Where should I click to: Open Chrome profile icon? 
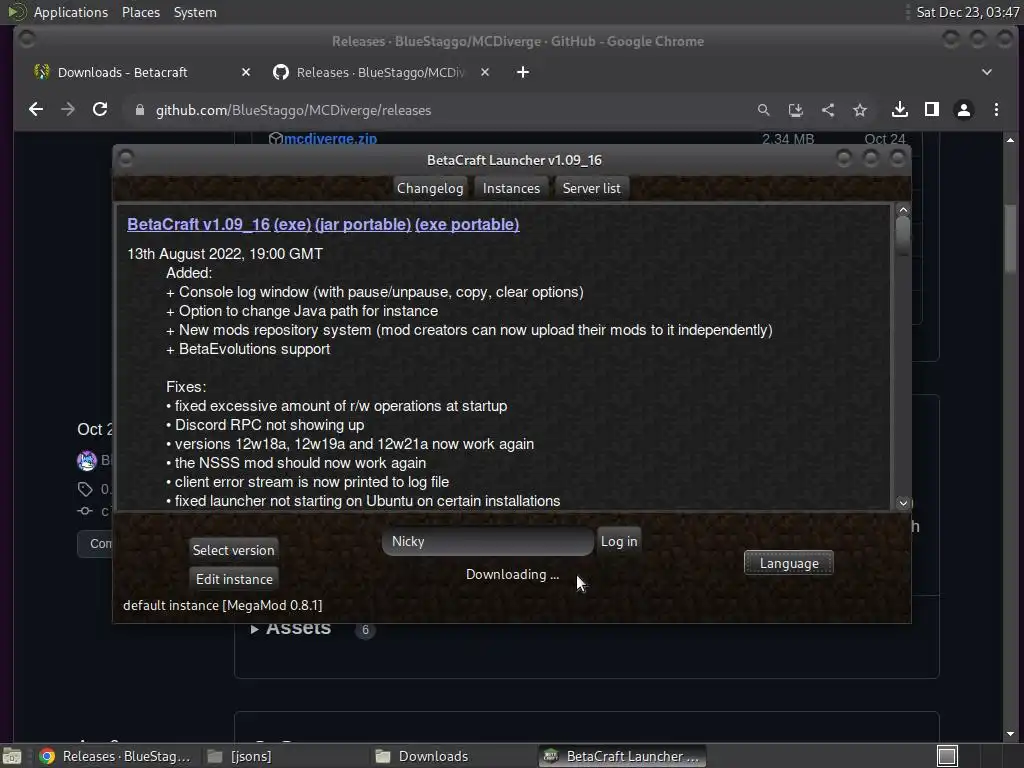pos(964,110)
